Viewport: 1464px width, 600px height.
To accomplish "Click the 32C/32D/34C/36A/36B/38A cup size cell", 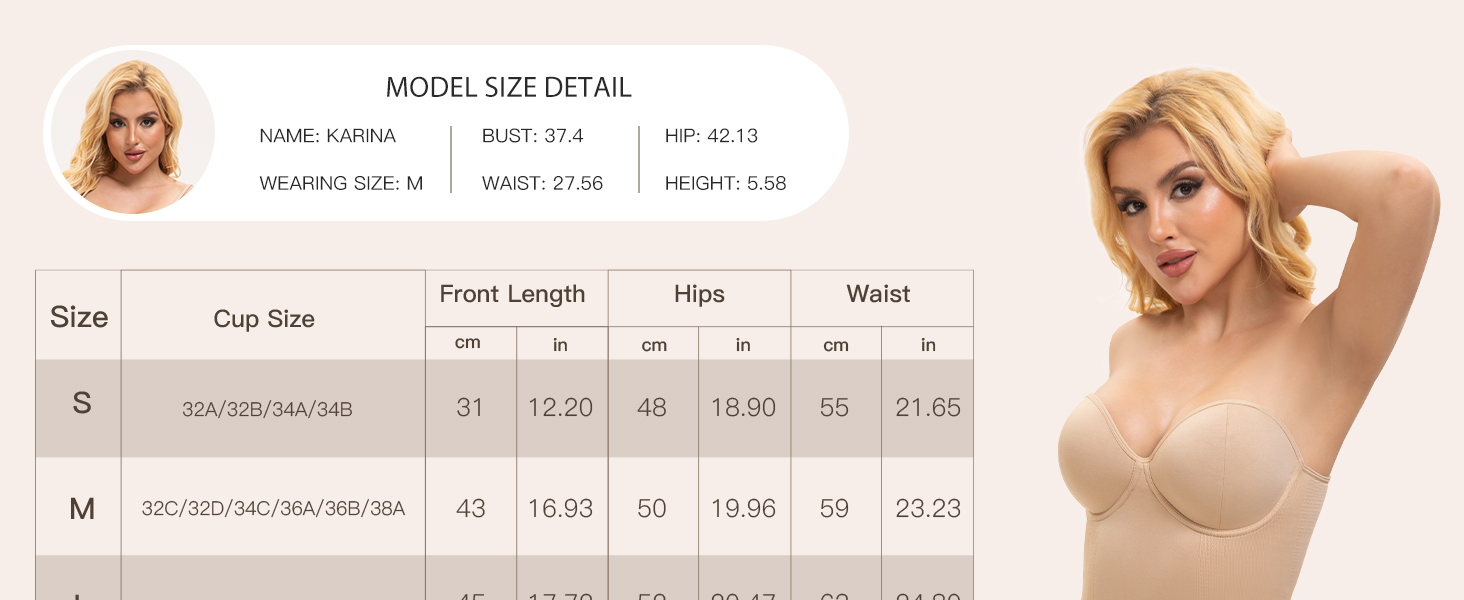I will click(273, 509).
